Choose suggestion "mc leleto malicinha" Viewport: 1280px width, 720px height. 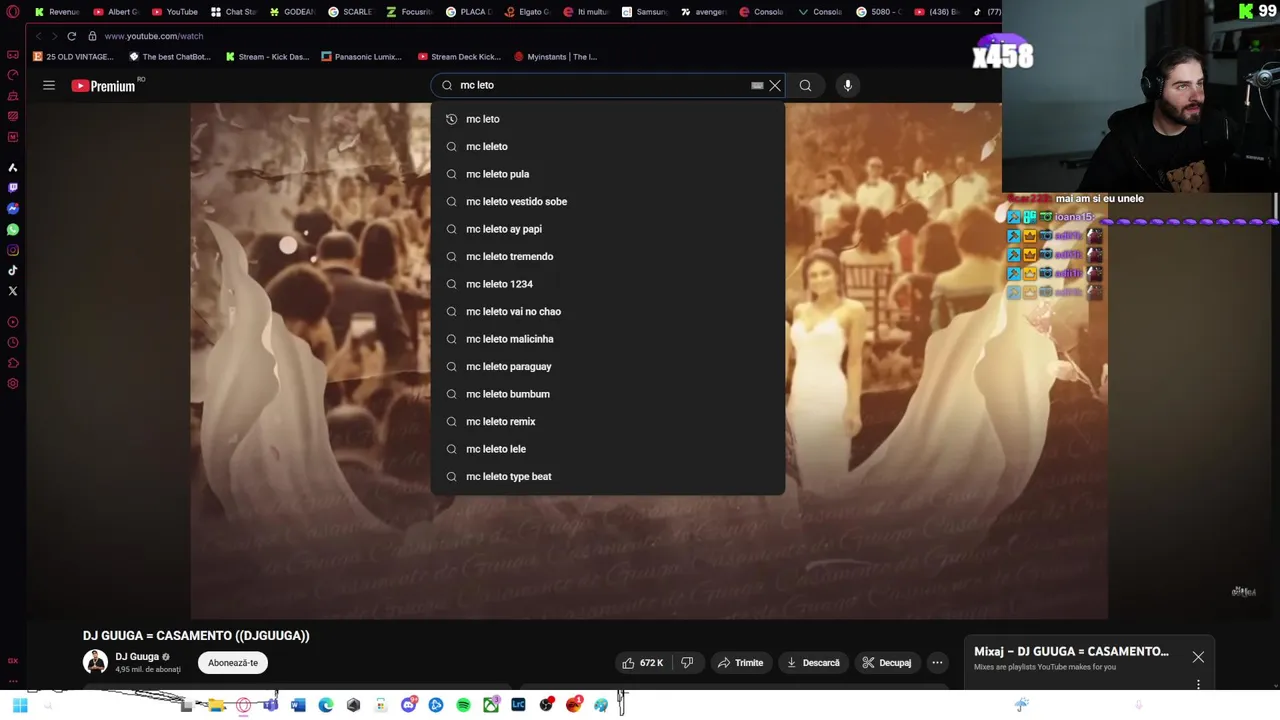(x=608, y=339)
